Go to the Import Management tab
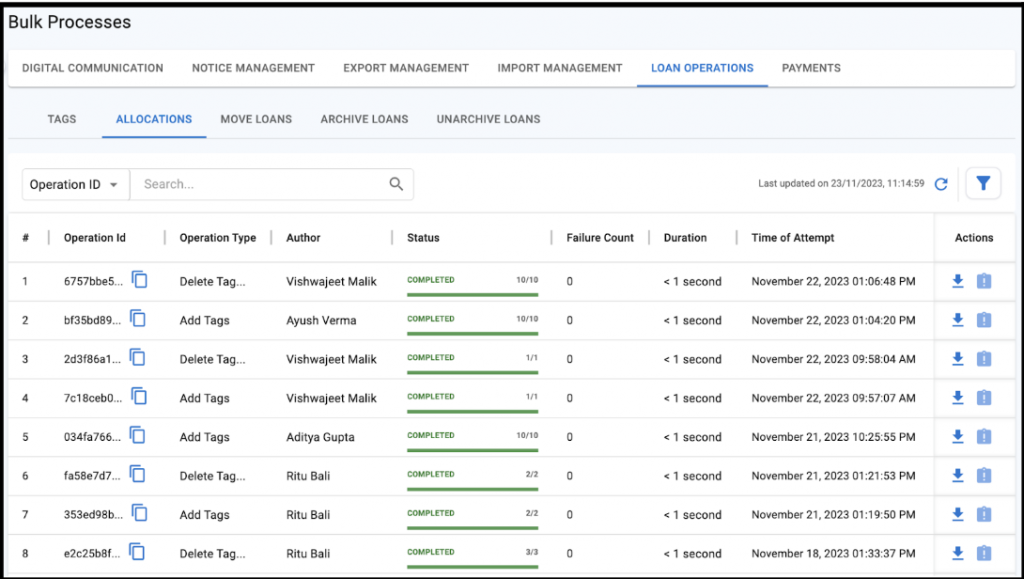The height and width of the screenshot is (579, 1024). tap(559, 68)
